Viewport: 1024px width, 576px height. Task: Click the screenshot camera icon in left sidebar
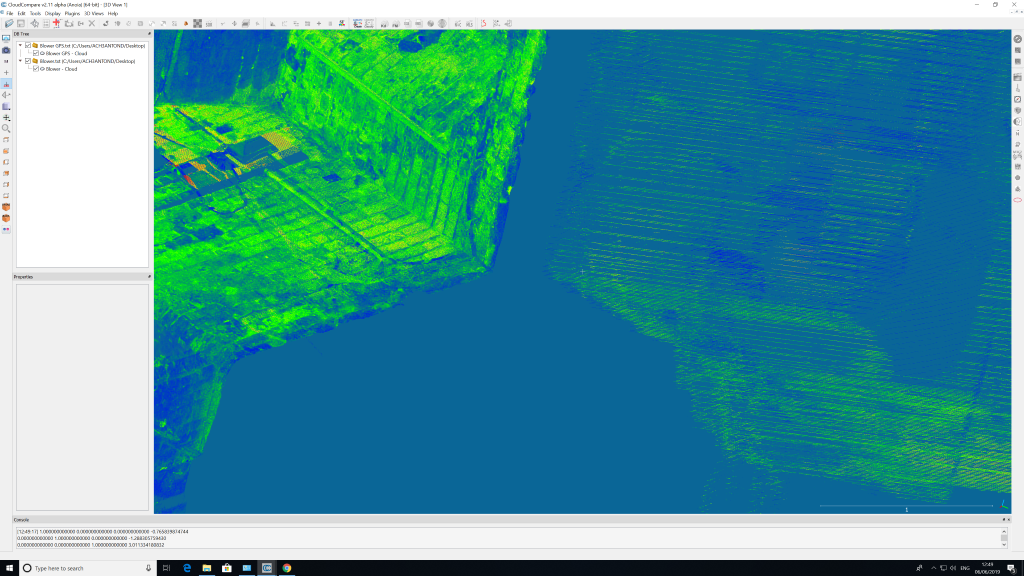(6, 50)
